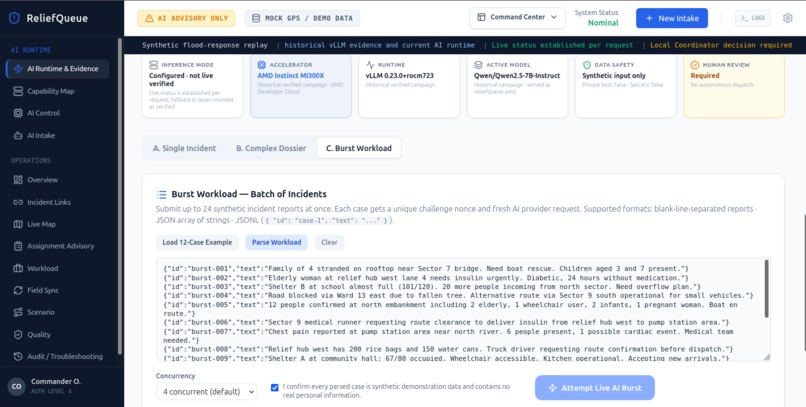Click the sidebar vertical scrollbar
The height and width of the screenshot is (407, 806).
120,195
